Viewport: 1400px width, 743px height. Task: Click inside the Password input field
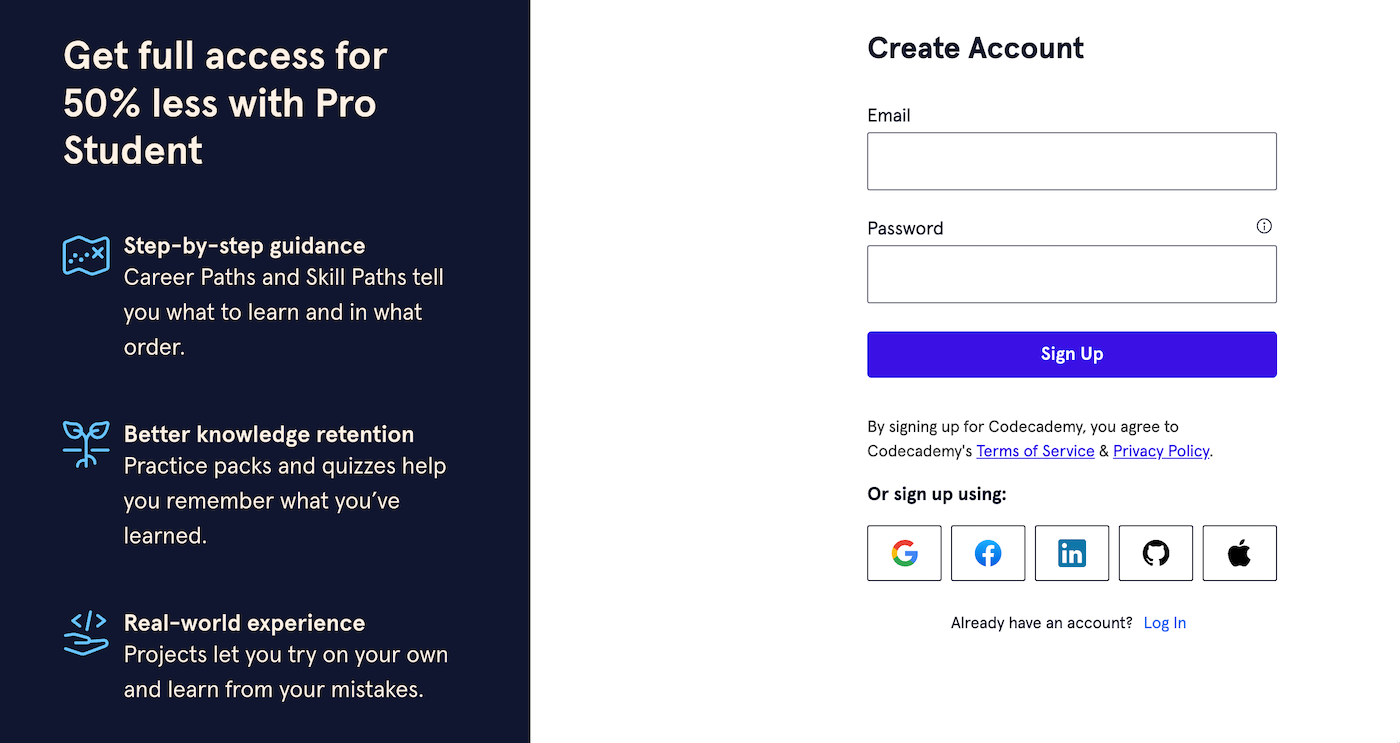(x=1071, y=274)
